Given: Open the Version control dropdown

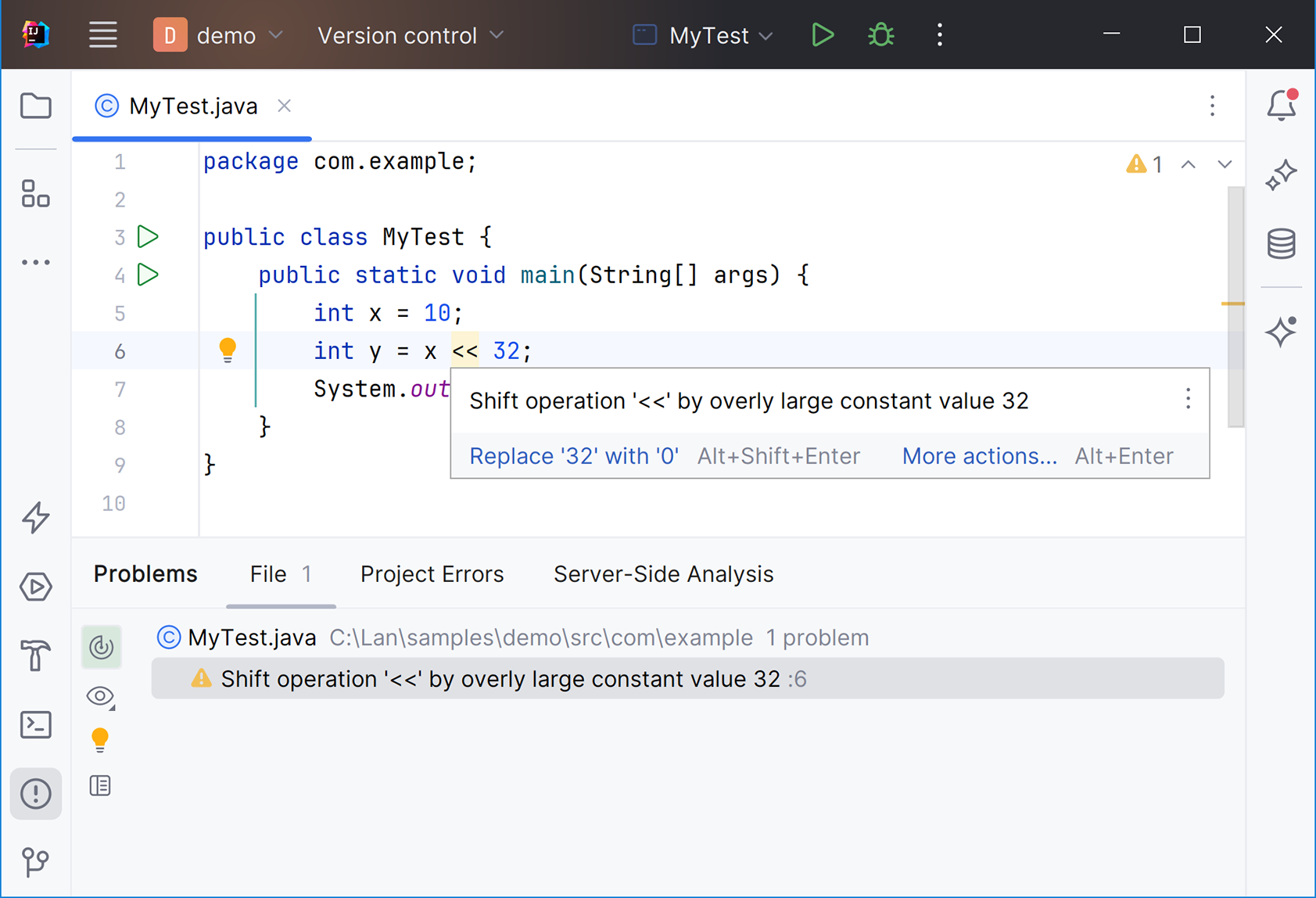Looking at the screenshot, I should 411,35.
